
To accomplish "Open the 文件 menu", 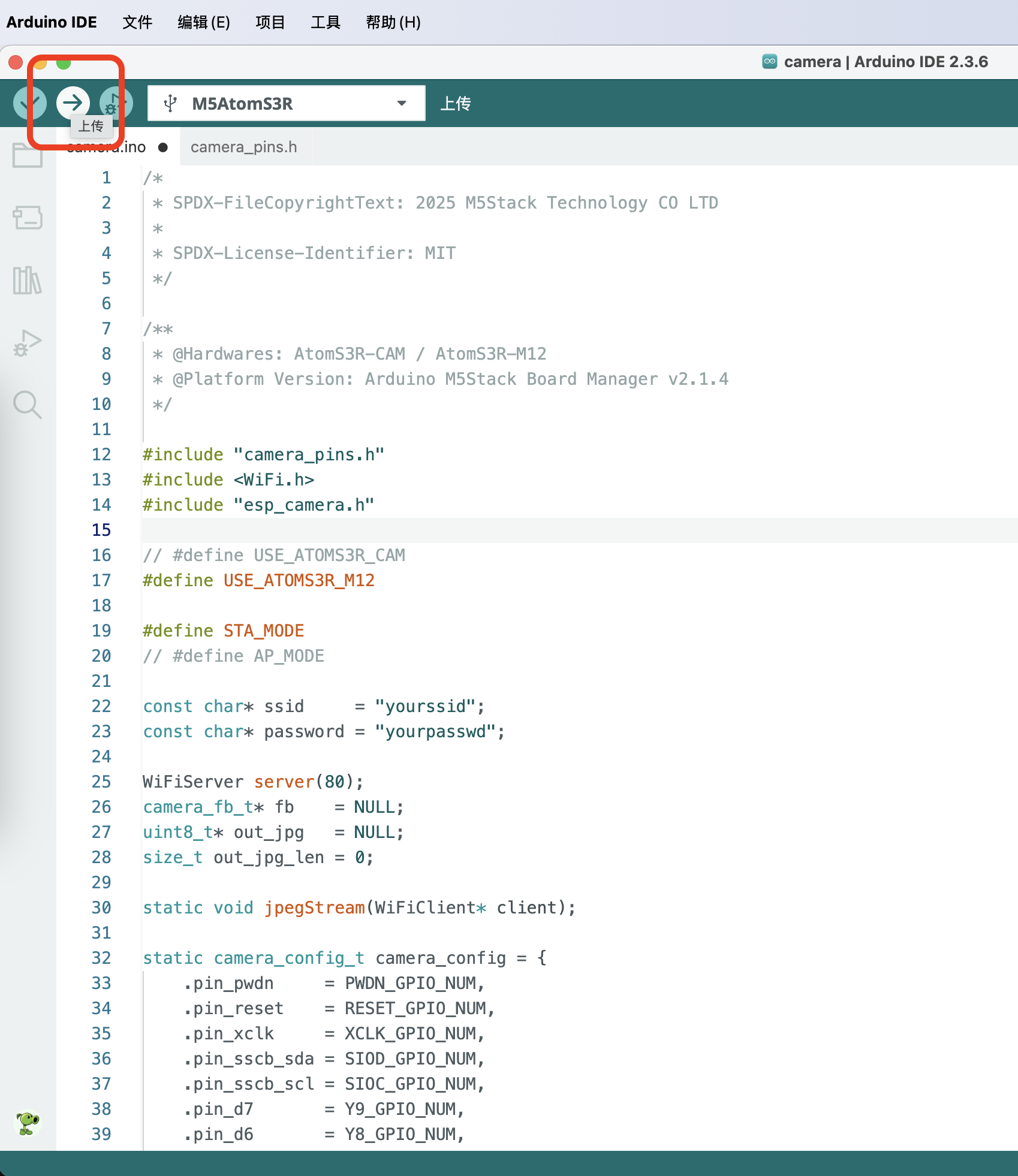I will click(x=137, y=22).
